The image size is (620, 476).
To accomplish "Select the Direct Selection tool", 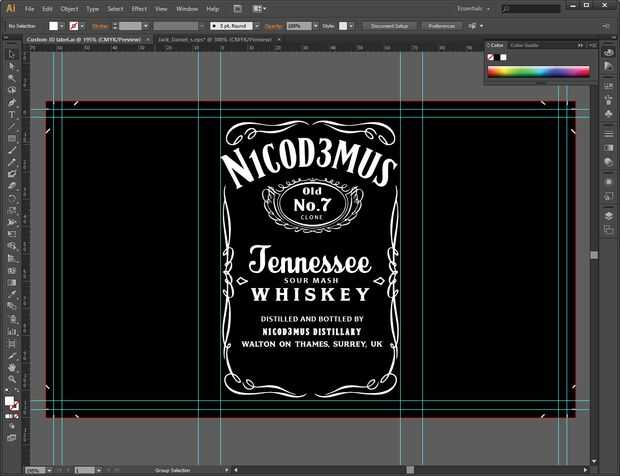I will [12, 66].
